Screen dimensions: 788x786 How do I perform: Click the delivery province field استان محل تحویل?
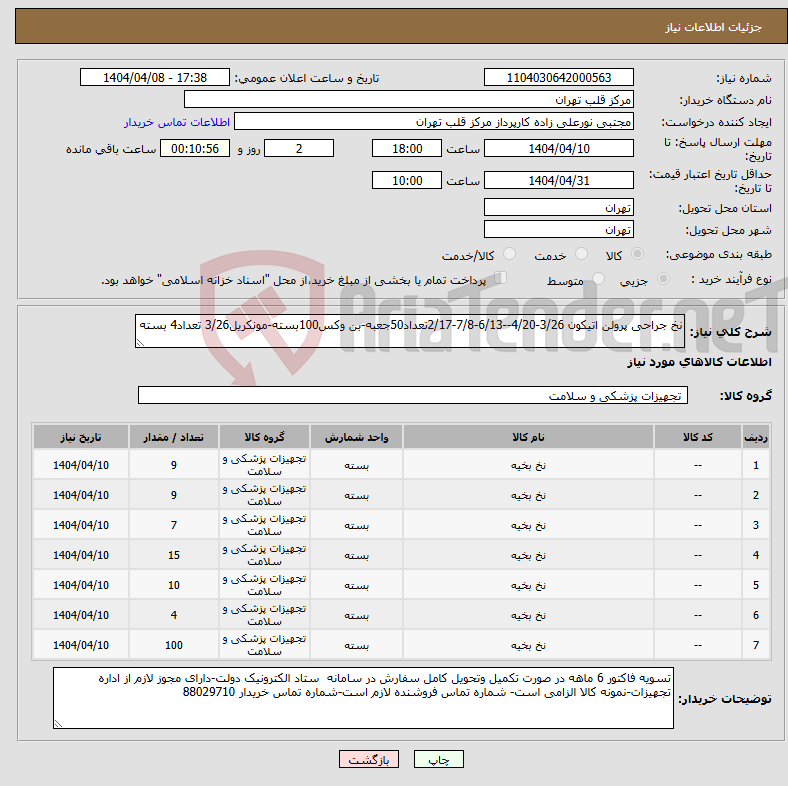(x=558, y=207)
